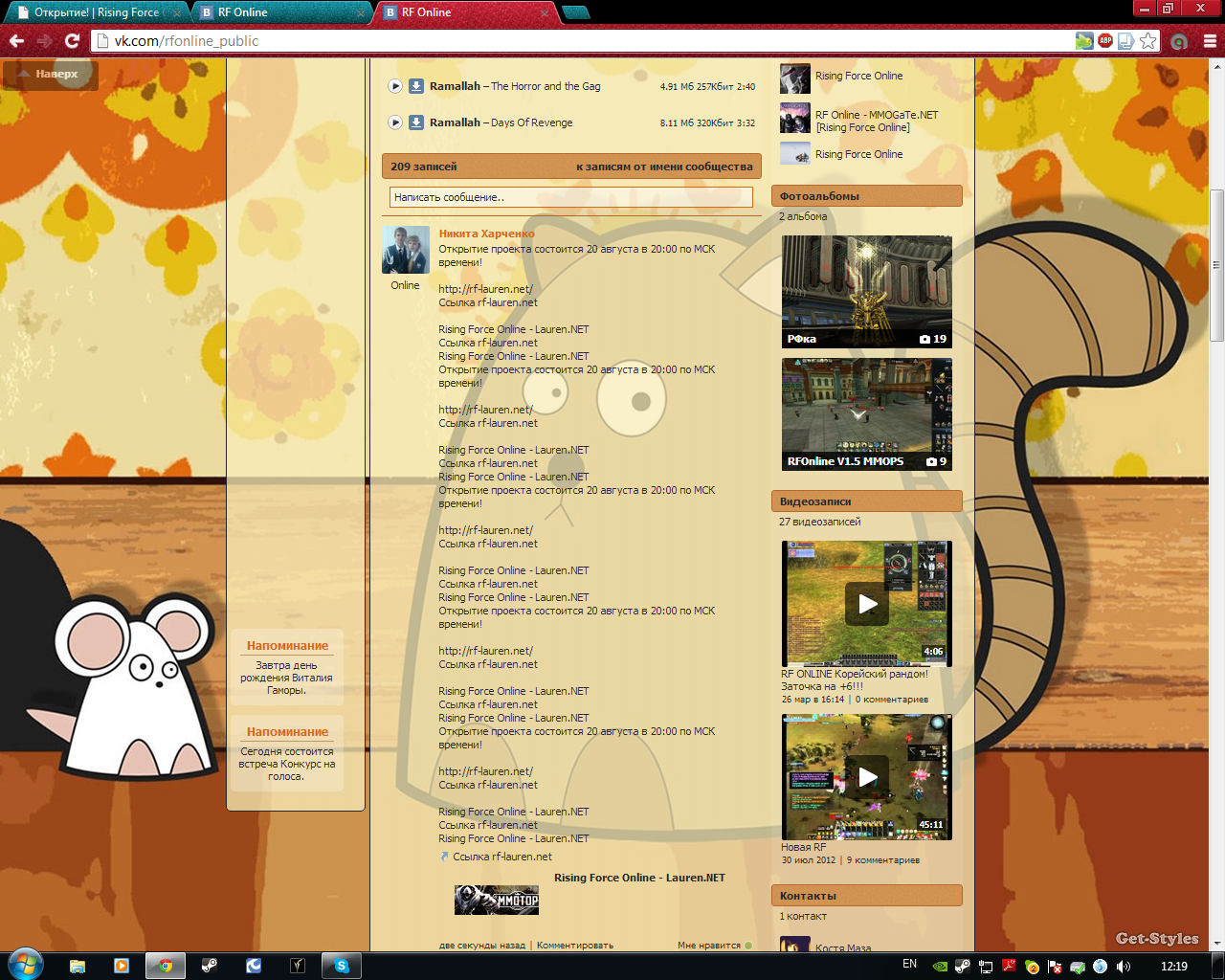The height and width of the screenshot is (980, 1225).
Task: Click the '2 альбома' count
Action: (803, 216)
